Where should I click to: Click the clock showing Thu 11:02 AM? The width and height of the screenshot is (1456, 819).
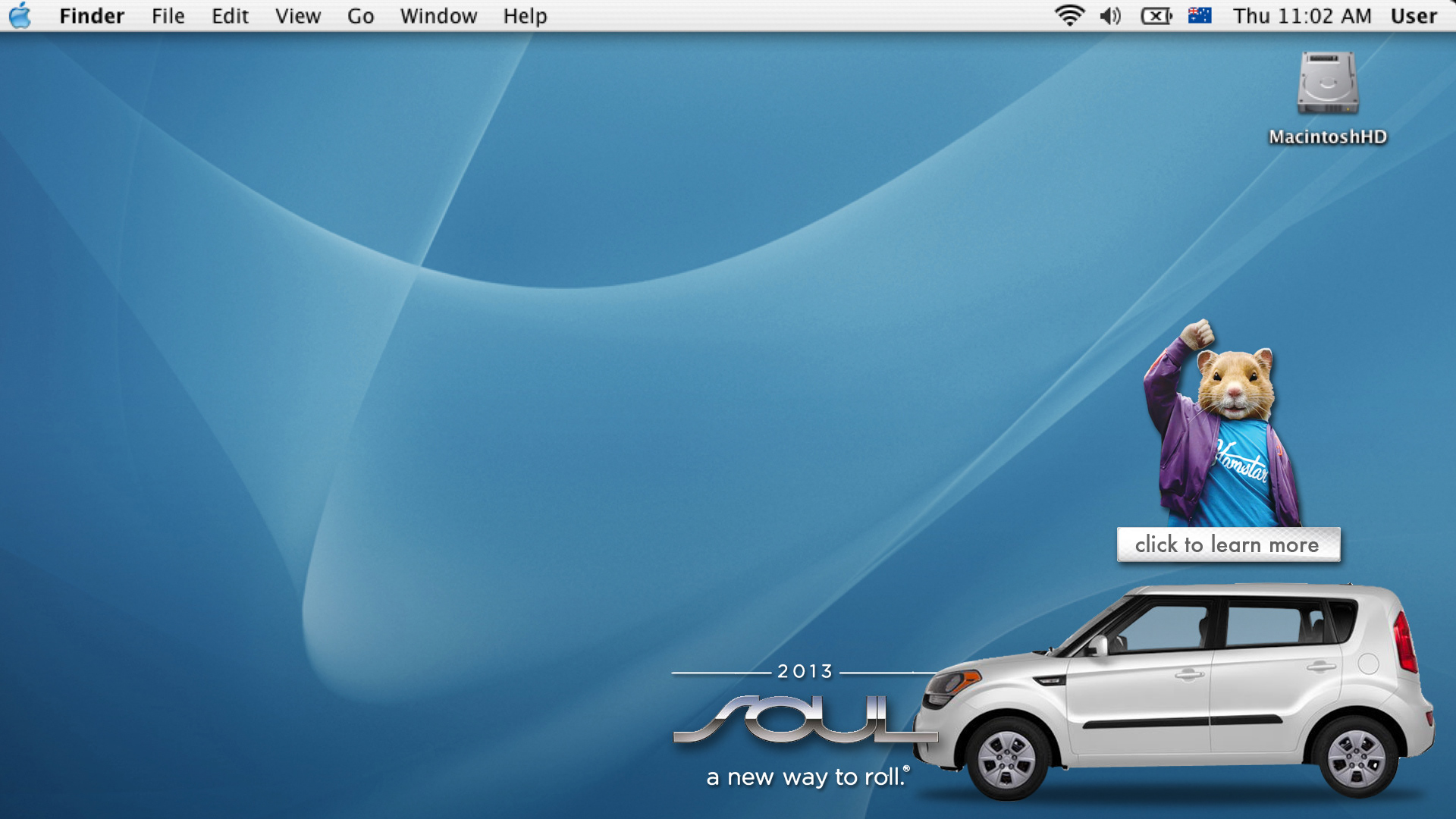pyautogui.click(x=1302, y=16)
